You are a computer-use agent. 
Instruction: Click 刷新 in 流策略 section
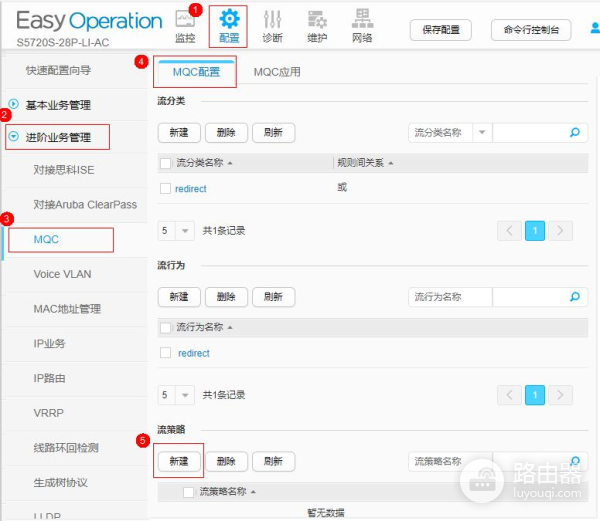coord(273,461)
